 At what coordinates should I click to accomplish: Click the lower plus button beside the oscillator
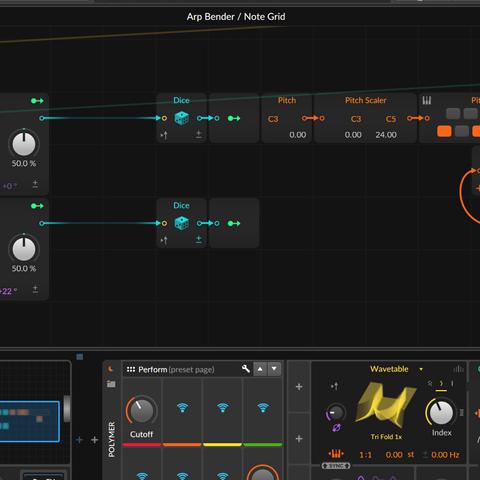point(299,439)
